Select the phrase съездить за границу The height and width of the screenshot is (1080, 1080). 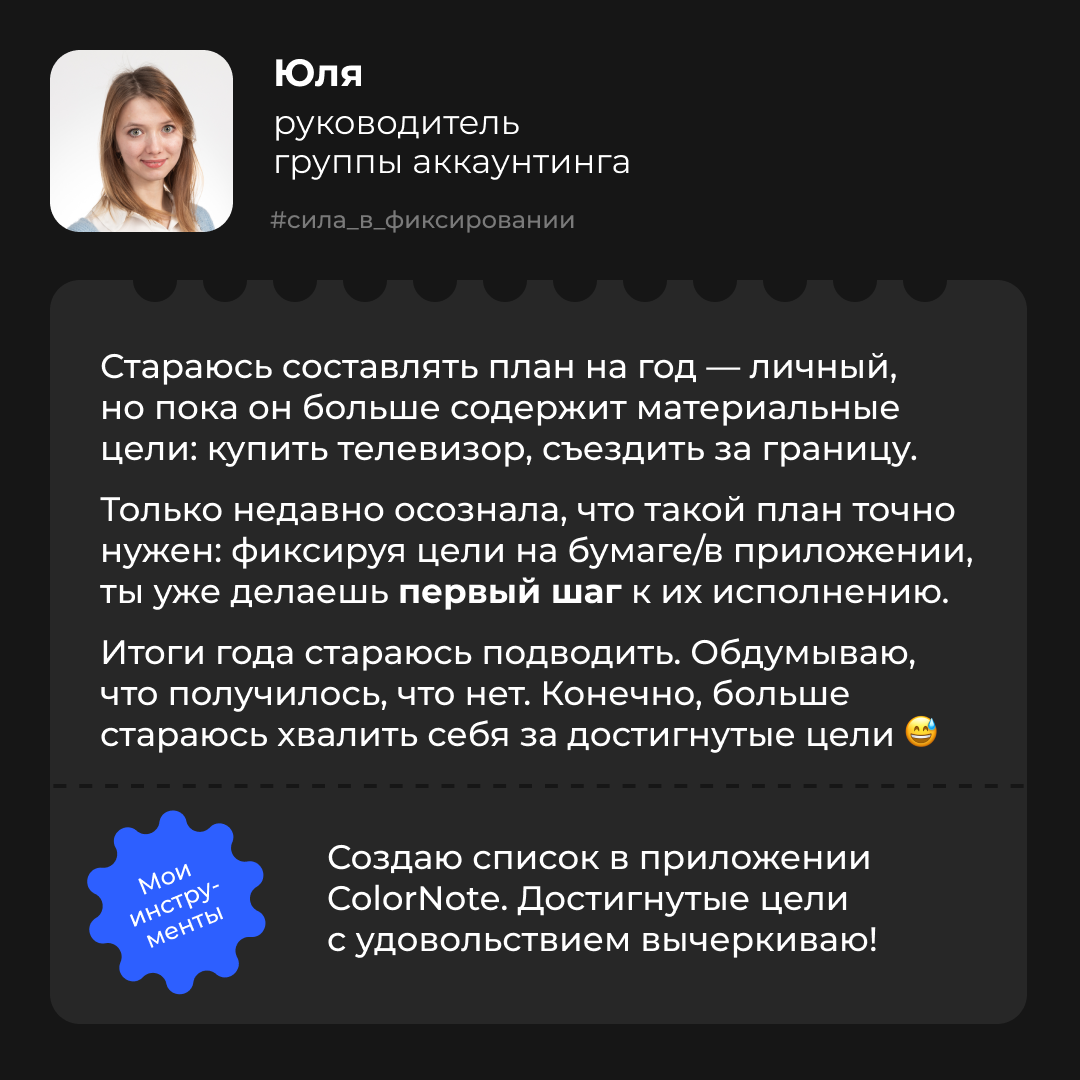(x=730, y=449)
